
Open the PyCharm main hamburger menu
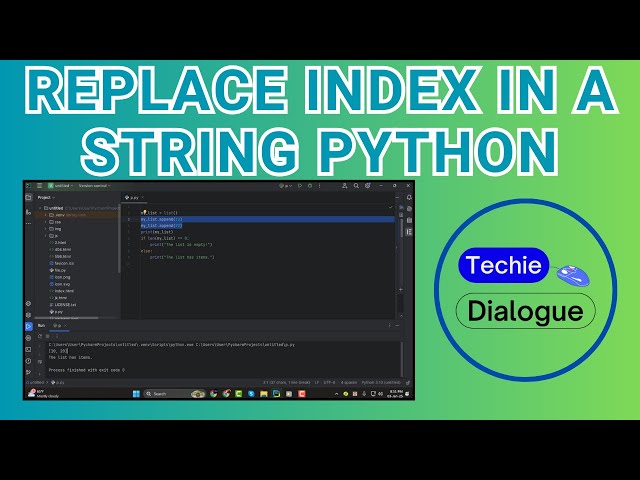pos(40,186)
